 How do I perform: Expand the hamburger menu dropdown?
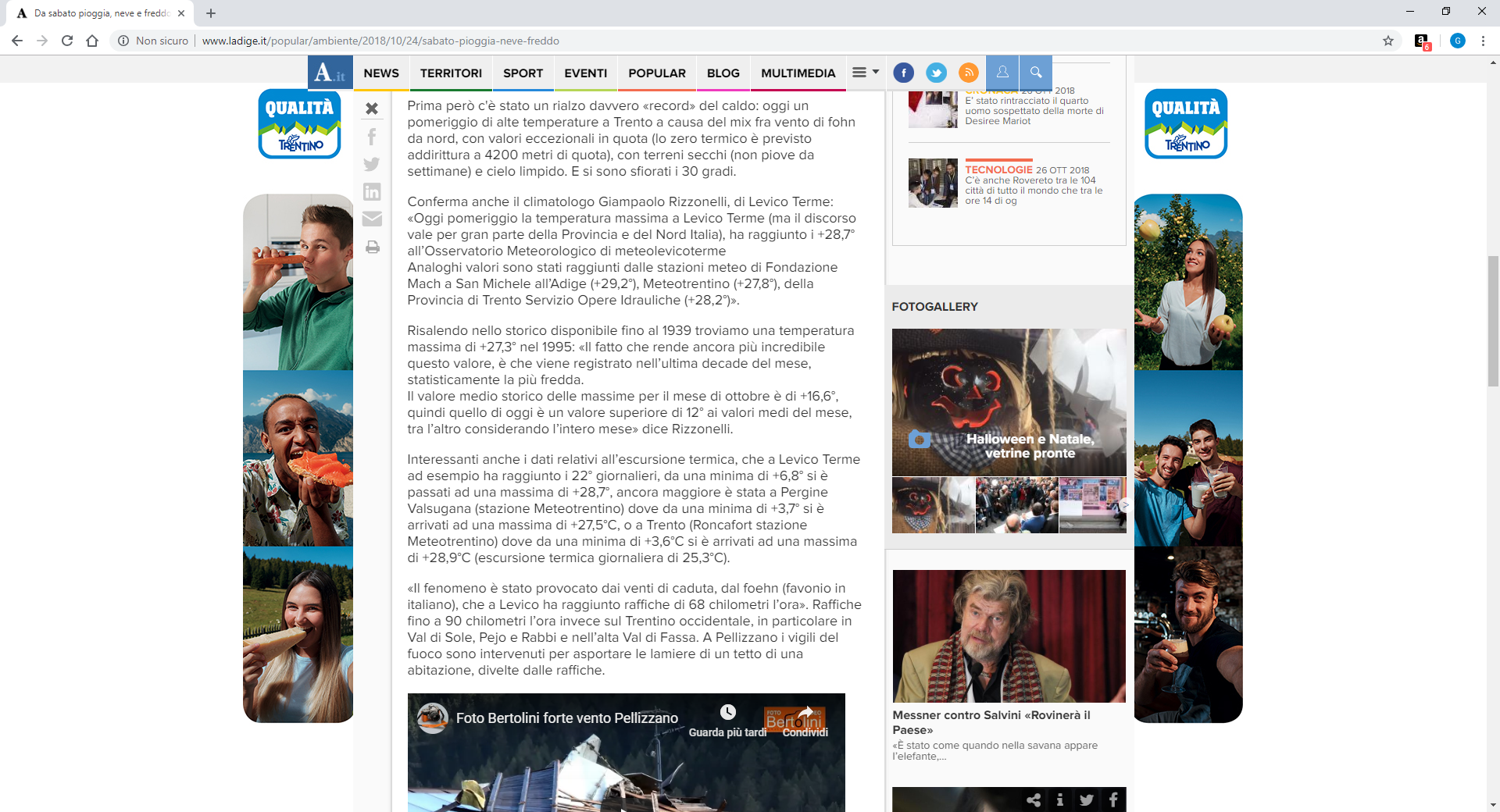(864, 73)
